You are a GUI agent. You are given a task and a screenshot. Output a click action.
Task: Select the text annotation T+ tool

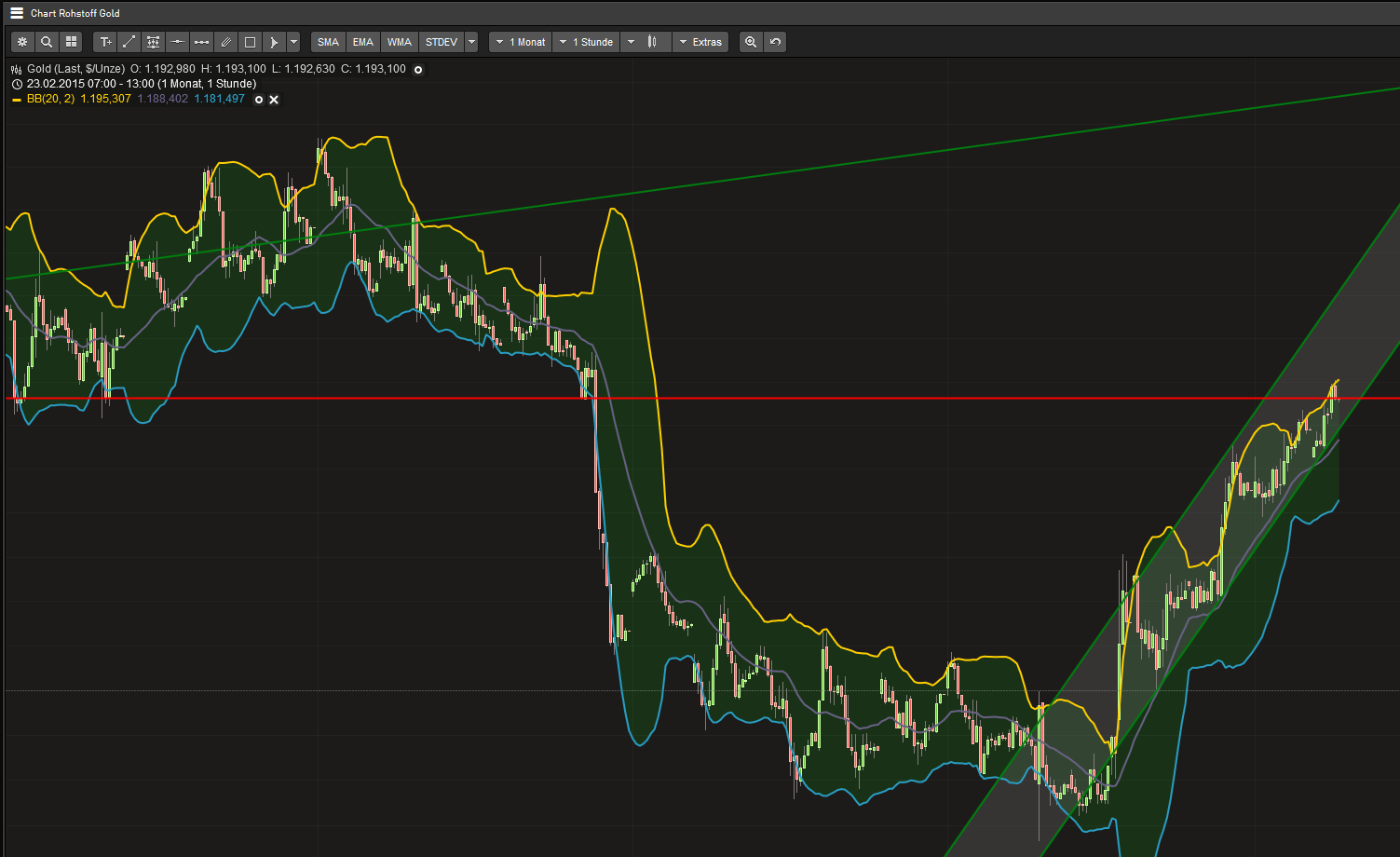pos(105,42)
